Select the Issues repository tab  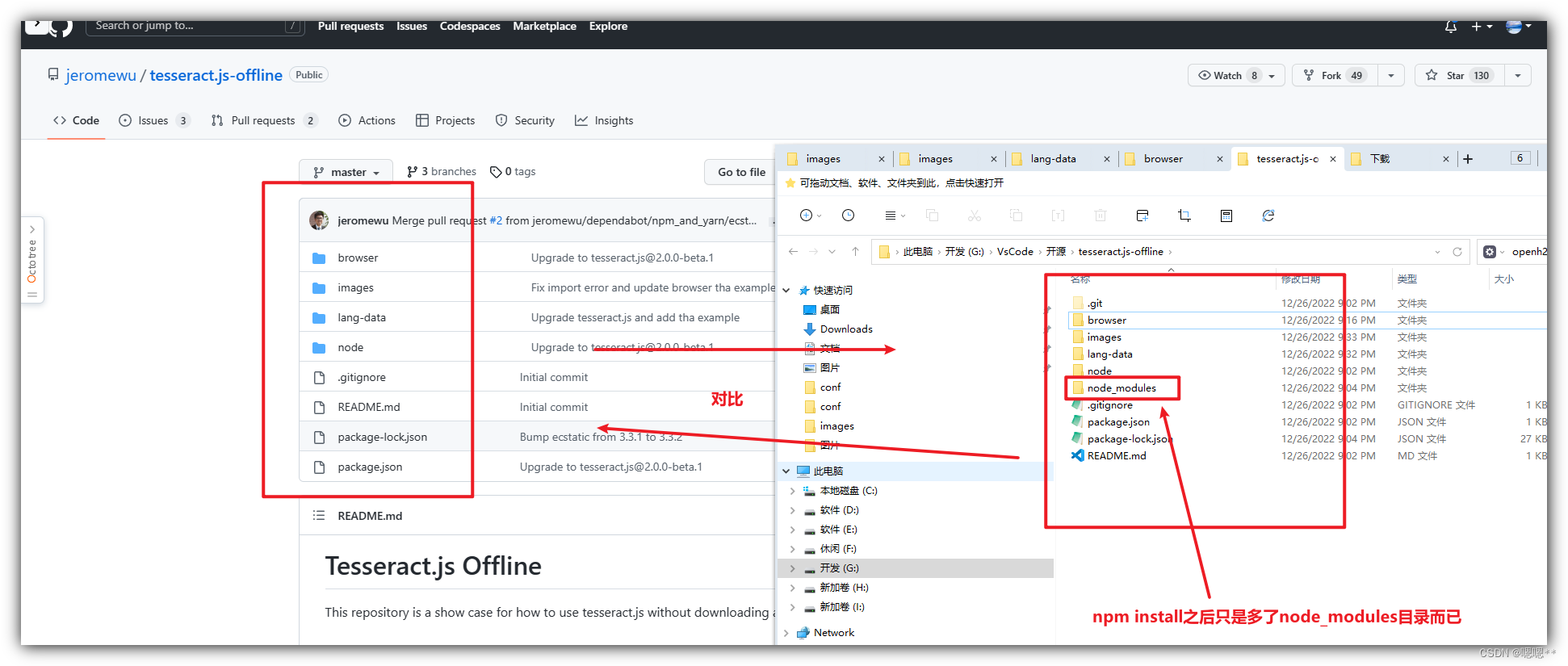(x=153, y=120)
